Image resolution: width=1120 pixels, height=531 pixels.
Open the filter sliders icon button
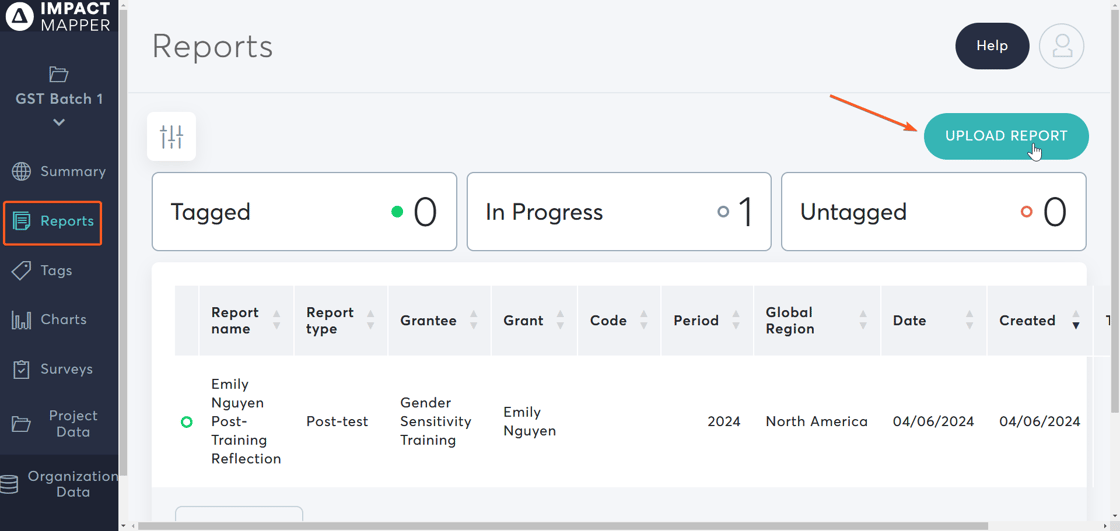(x=171, y=136)
